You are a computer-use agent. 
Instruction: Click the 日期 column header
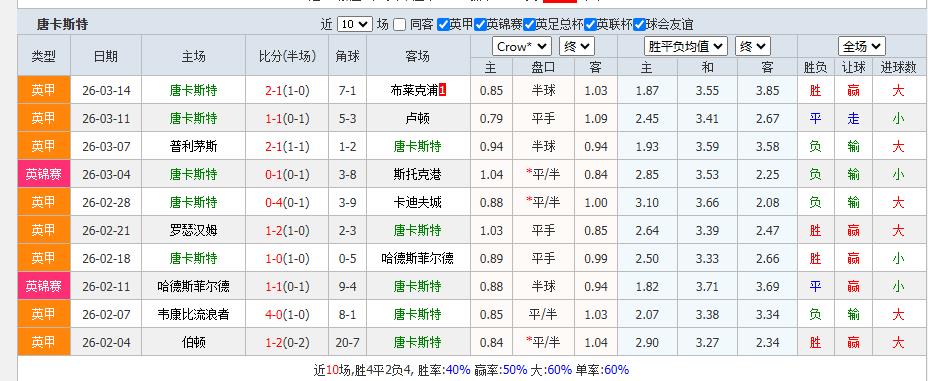[x=106, y=56]
